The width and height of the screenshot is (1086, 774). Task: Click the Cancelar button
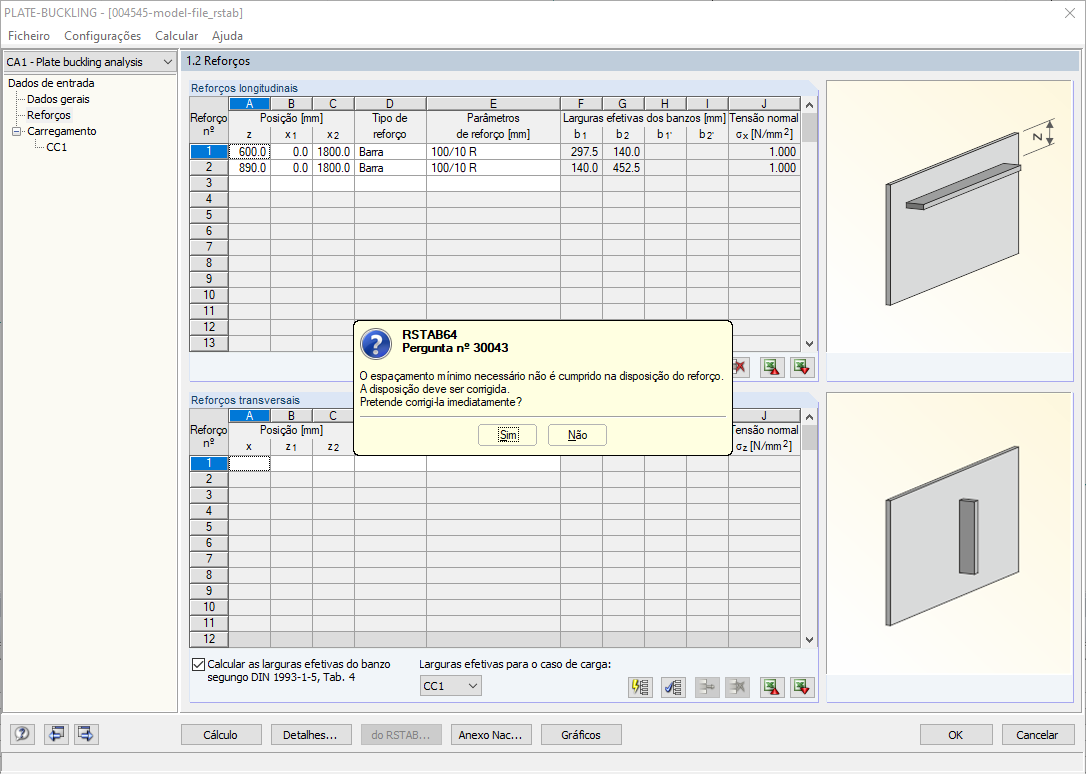(x=1037, y=735)
